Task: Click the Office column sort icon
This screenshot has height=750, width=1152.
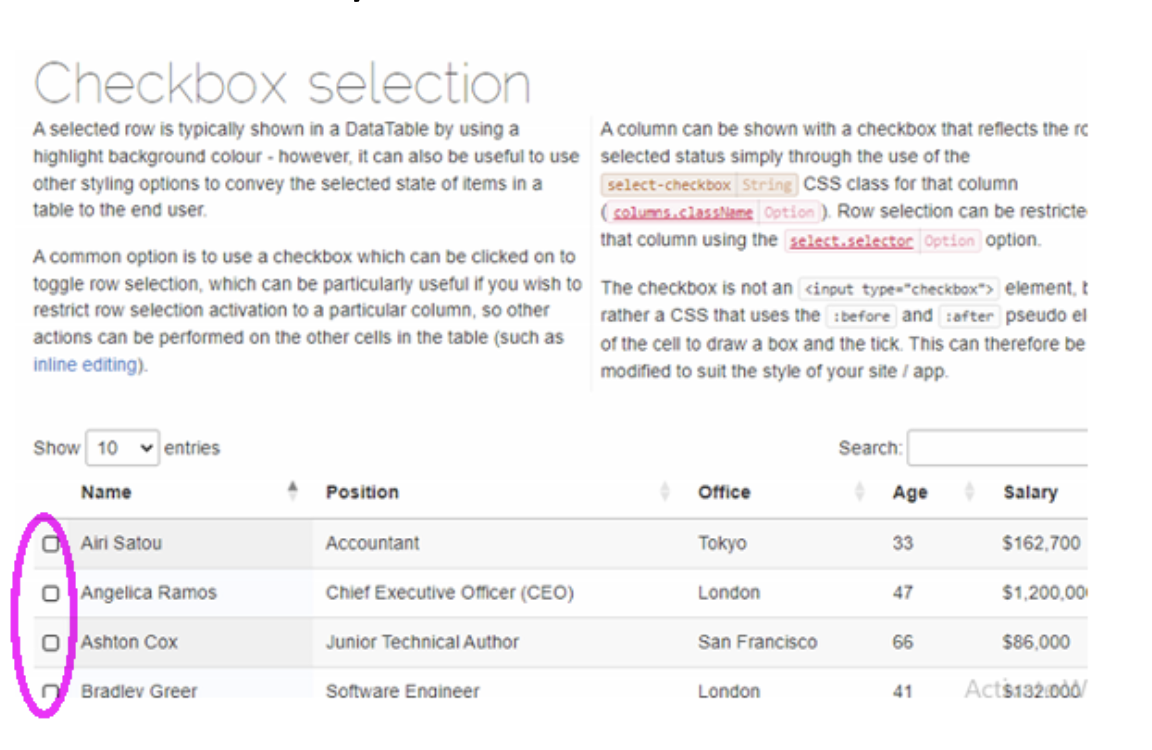Action: click(x=860, y=492)
